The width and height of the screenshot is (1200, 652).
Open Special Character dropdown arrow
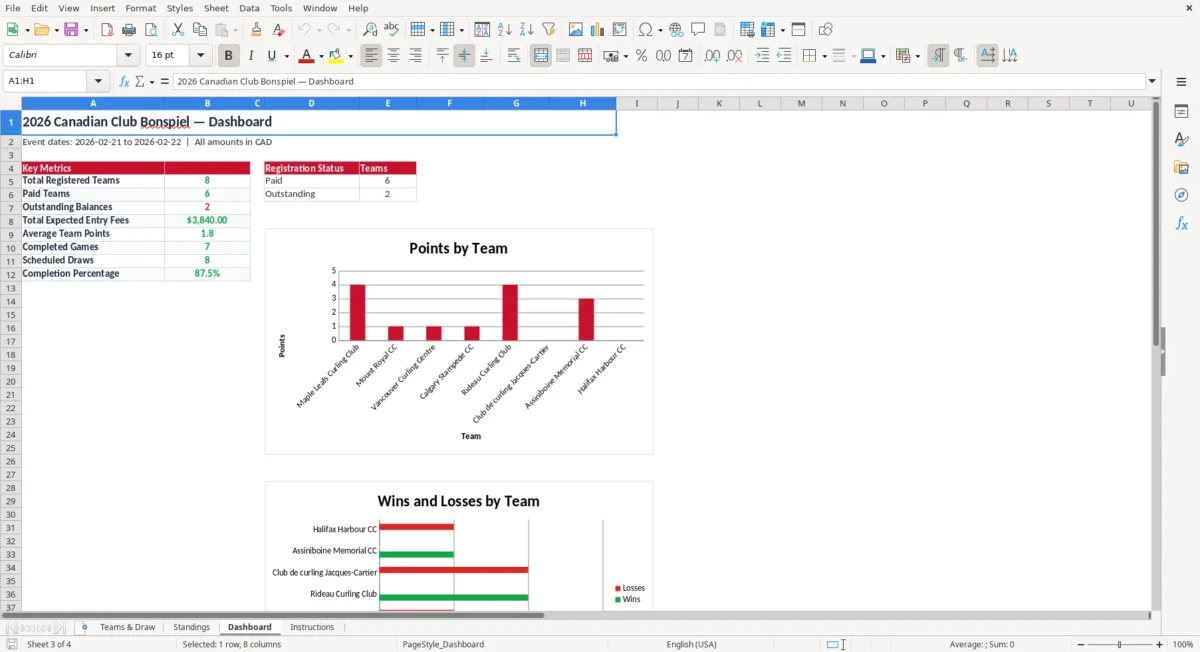pos(659,30)
